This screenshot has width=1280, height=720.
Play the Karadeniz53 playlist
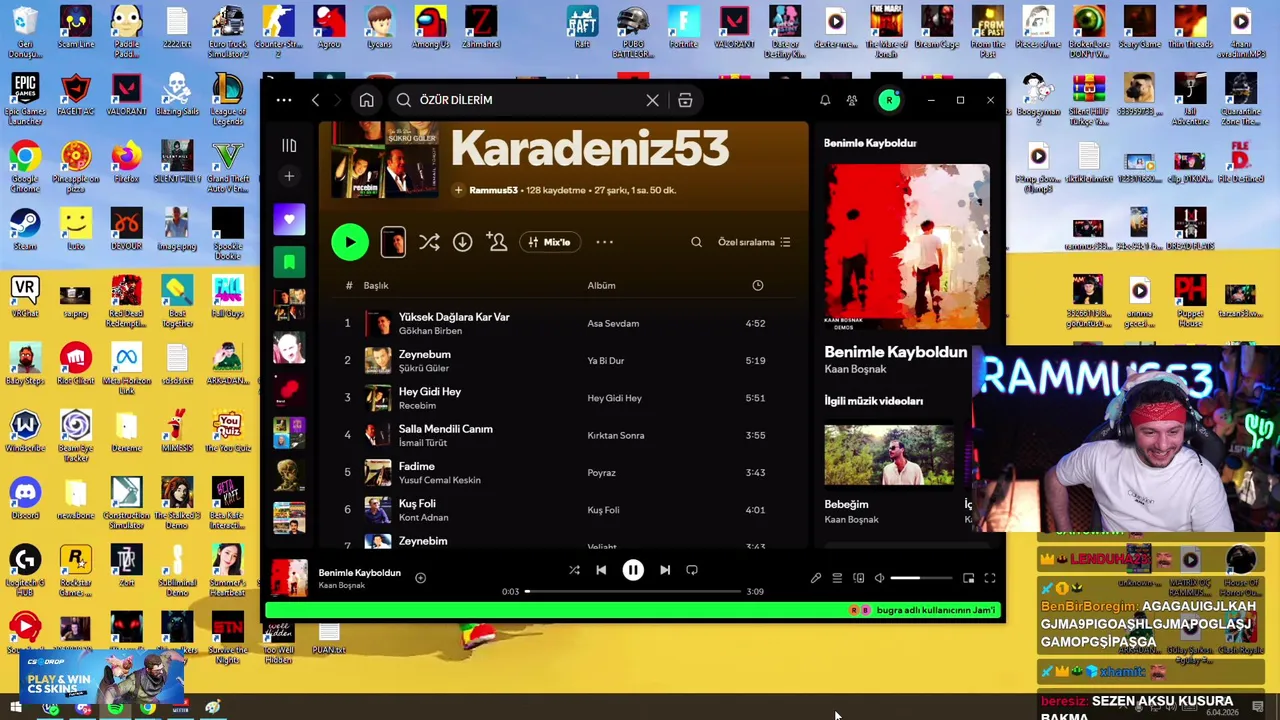click(x=350, y=242)
